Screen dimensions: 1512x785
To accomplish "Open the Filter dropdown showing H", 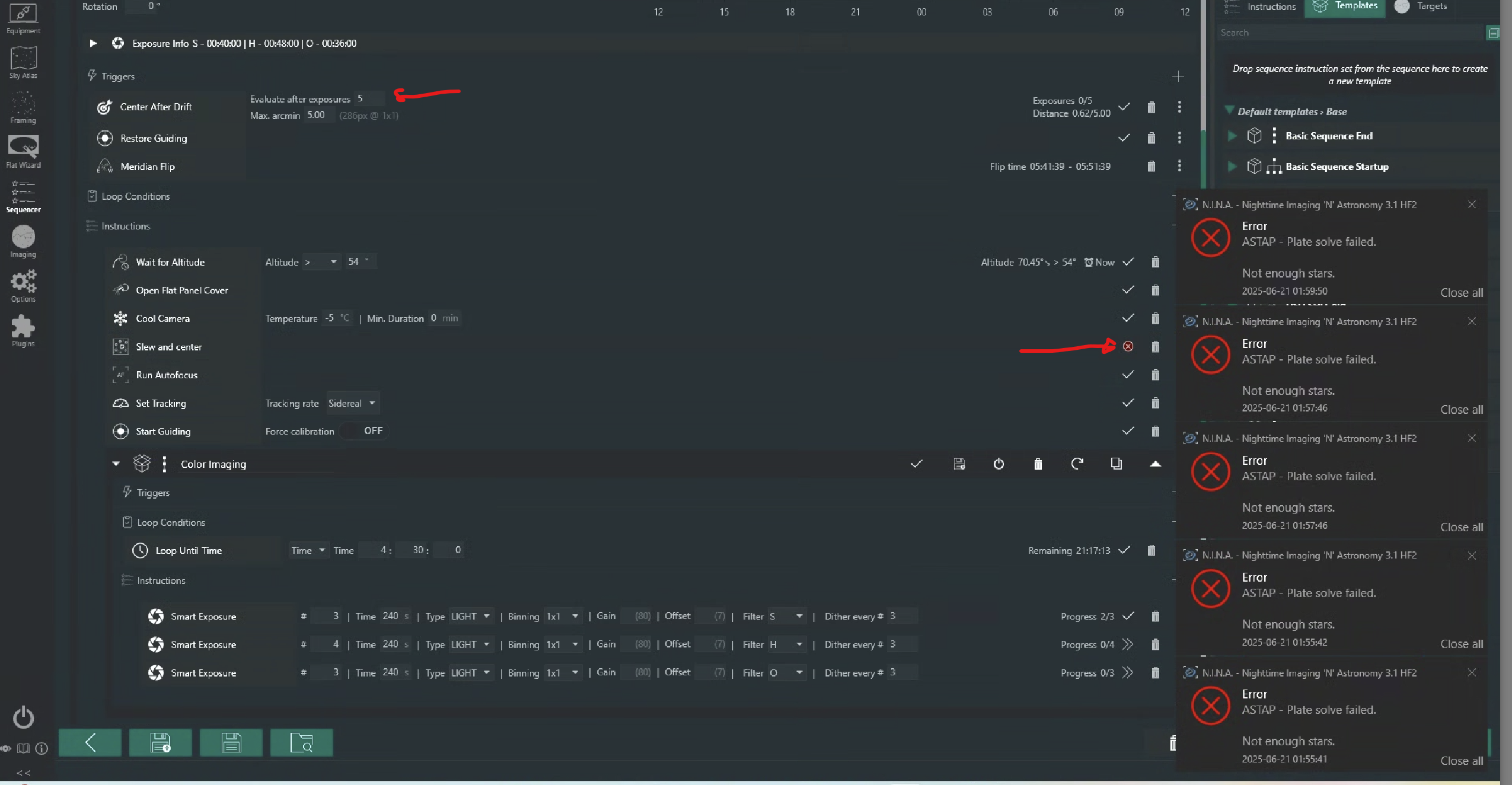I will (x=786, y=644).
